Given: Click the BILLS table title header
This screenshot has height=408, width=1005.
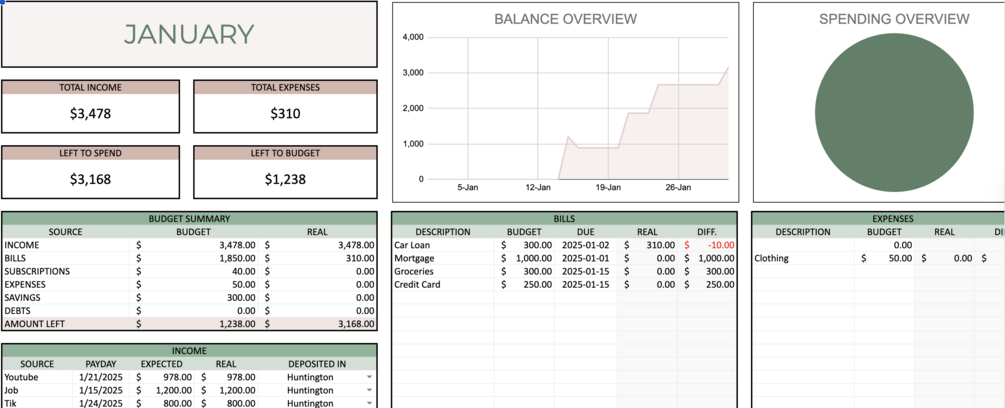Looking at the screenshot, I should 564,218.
